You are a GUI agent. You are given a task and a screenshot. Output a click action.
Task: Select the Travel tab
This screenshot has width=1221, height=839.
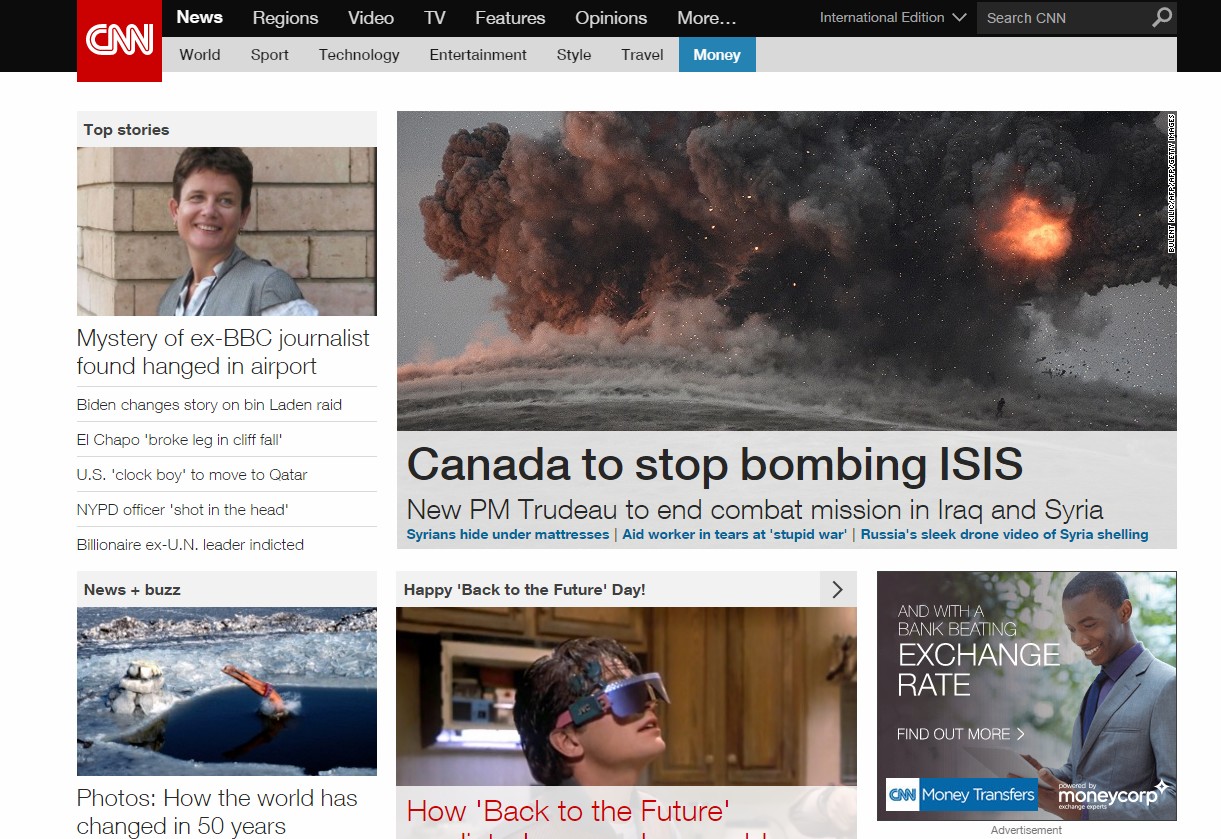(642, 55)
